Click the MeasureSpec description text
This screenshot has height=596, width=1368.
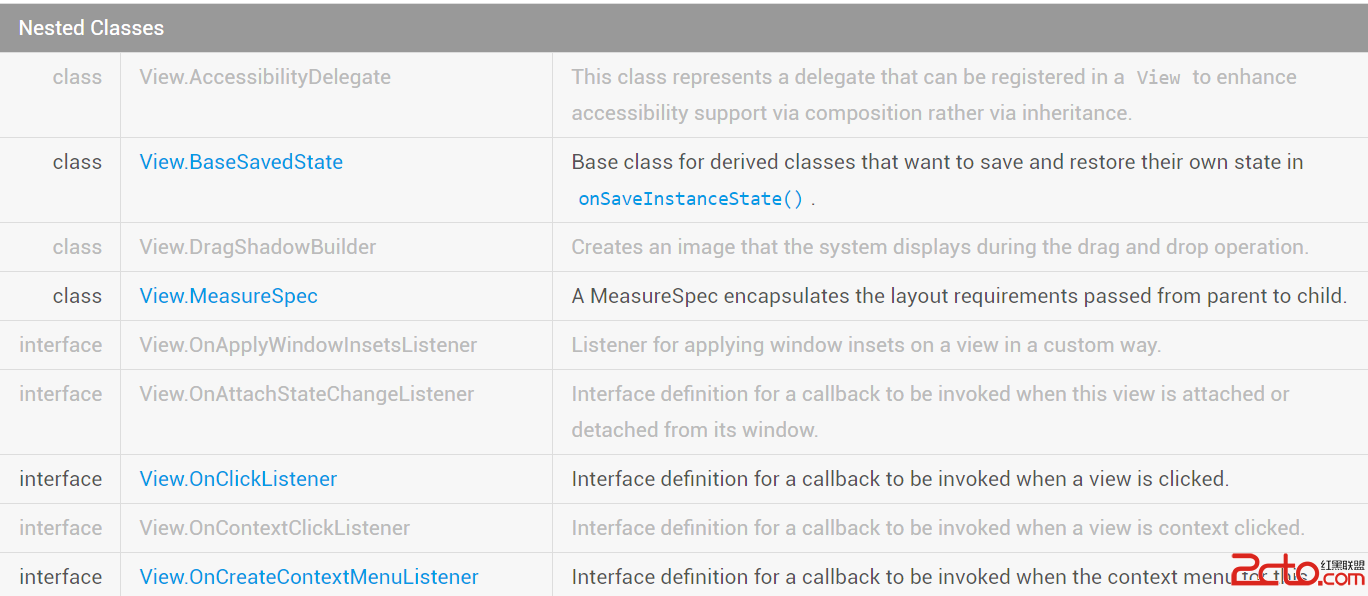click(x=959, y=296)
